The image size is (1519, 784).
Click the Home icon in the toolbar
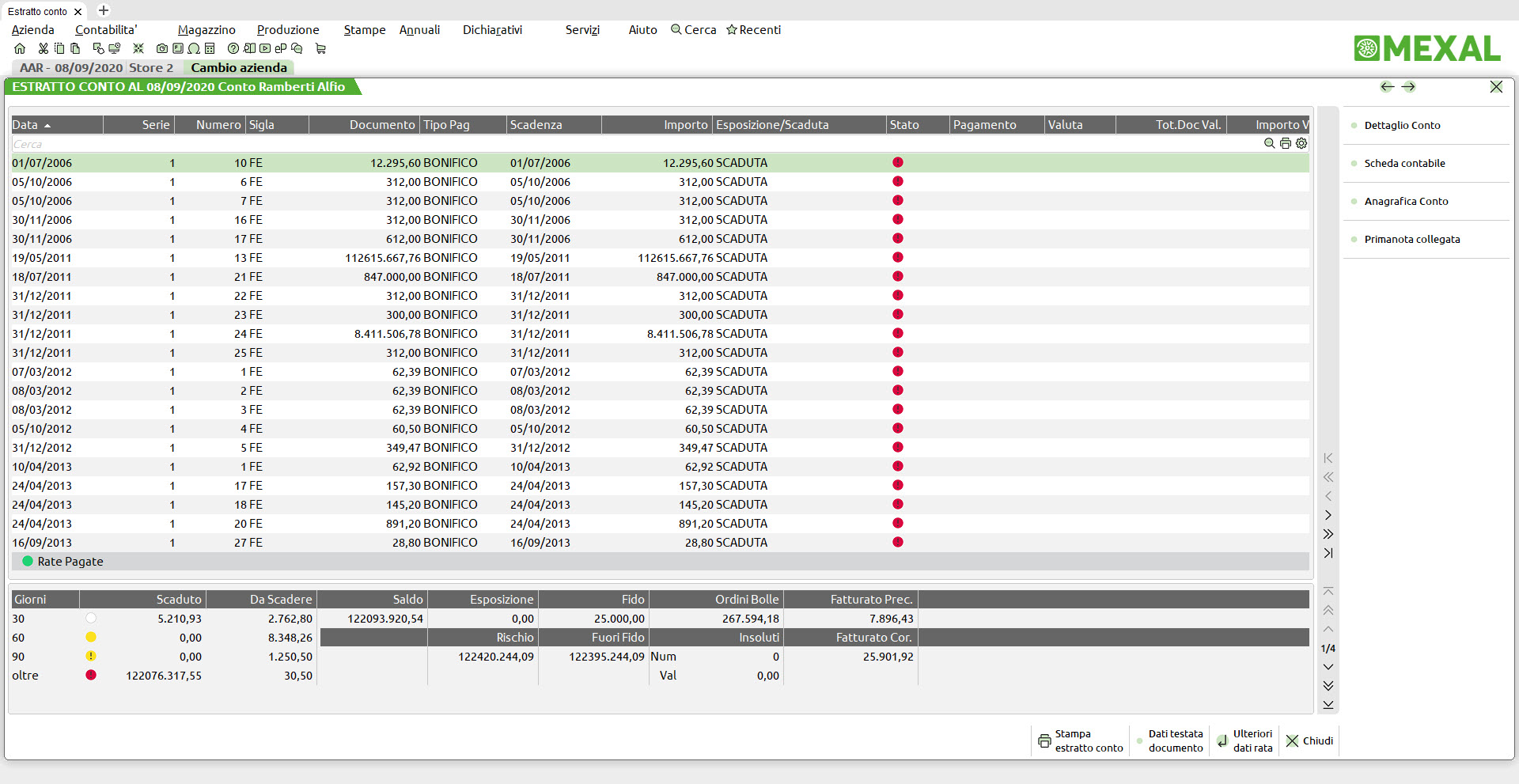20,48
